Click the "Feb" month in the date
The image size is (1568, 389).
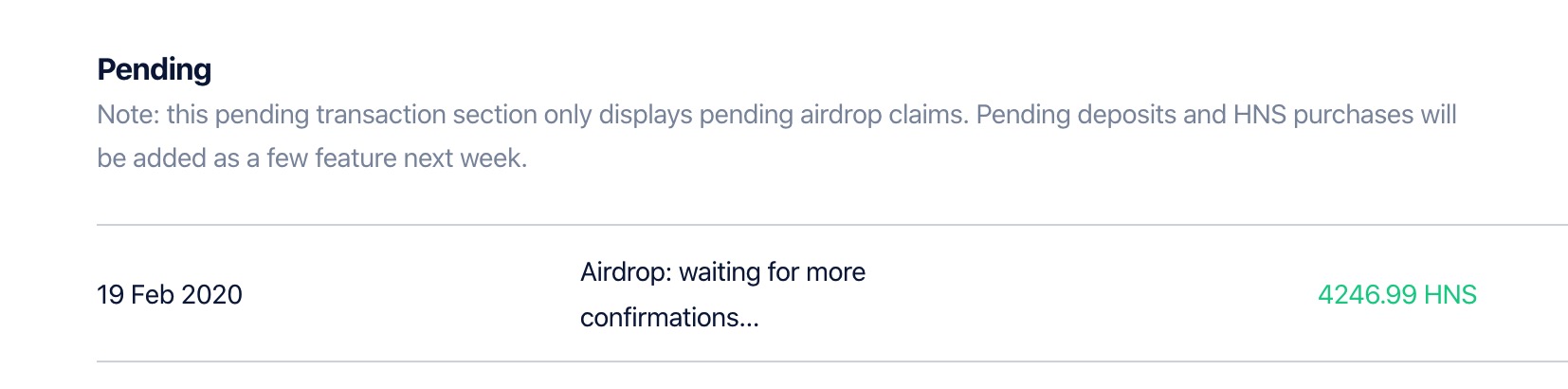[153, 295]
